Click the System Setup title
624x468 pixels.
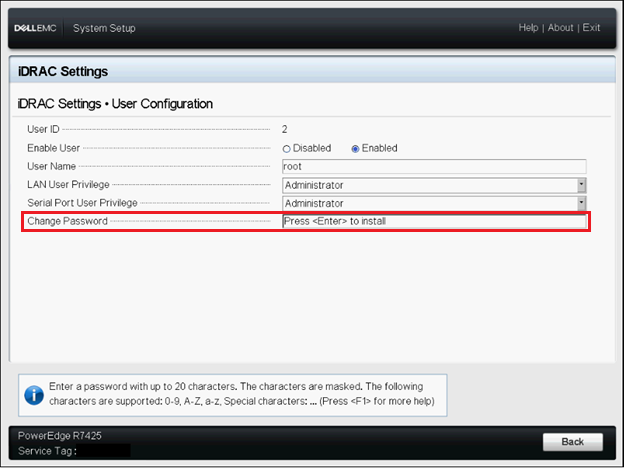104,28
